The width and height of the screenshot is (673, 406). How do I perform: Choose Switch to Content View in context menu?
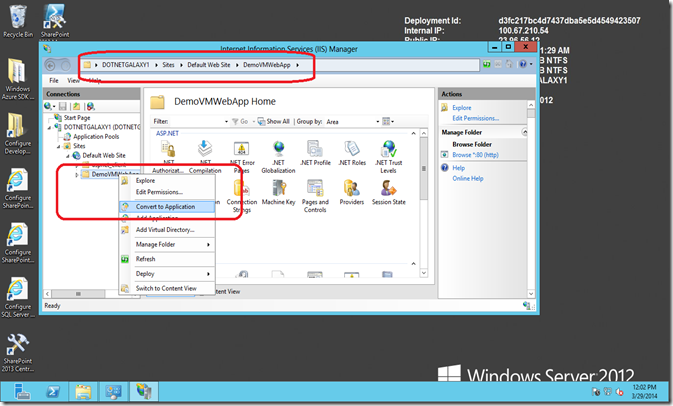(x=167, y=288)
